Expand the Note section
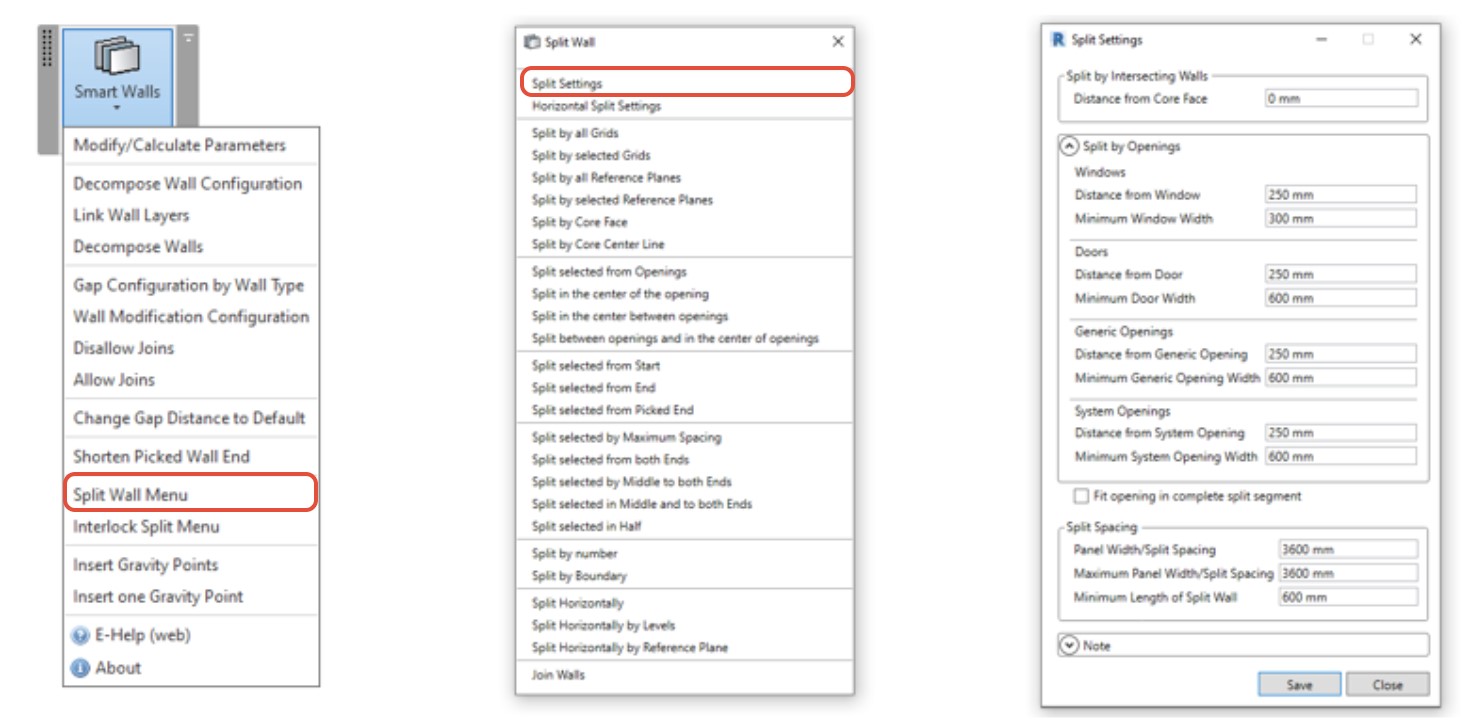This screenshot has width=1470, height=725. pos(1069,646)
